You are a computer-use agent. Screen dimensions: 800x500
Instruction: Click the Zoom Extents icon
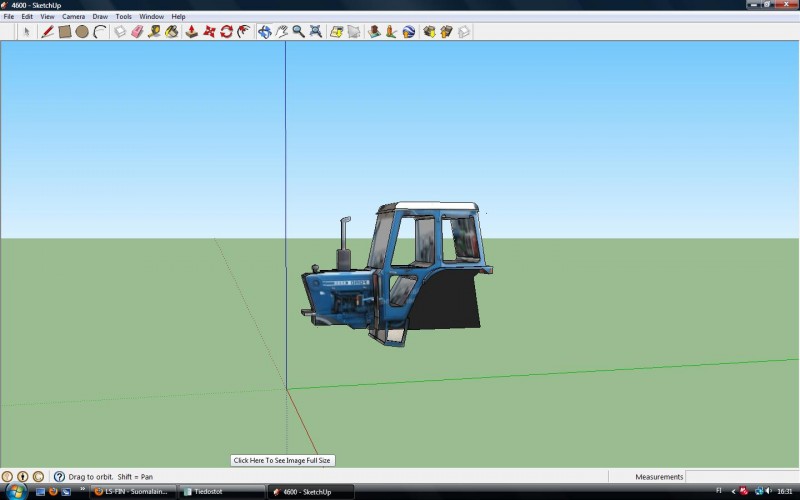coord(316,32)
